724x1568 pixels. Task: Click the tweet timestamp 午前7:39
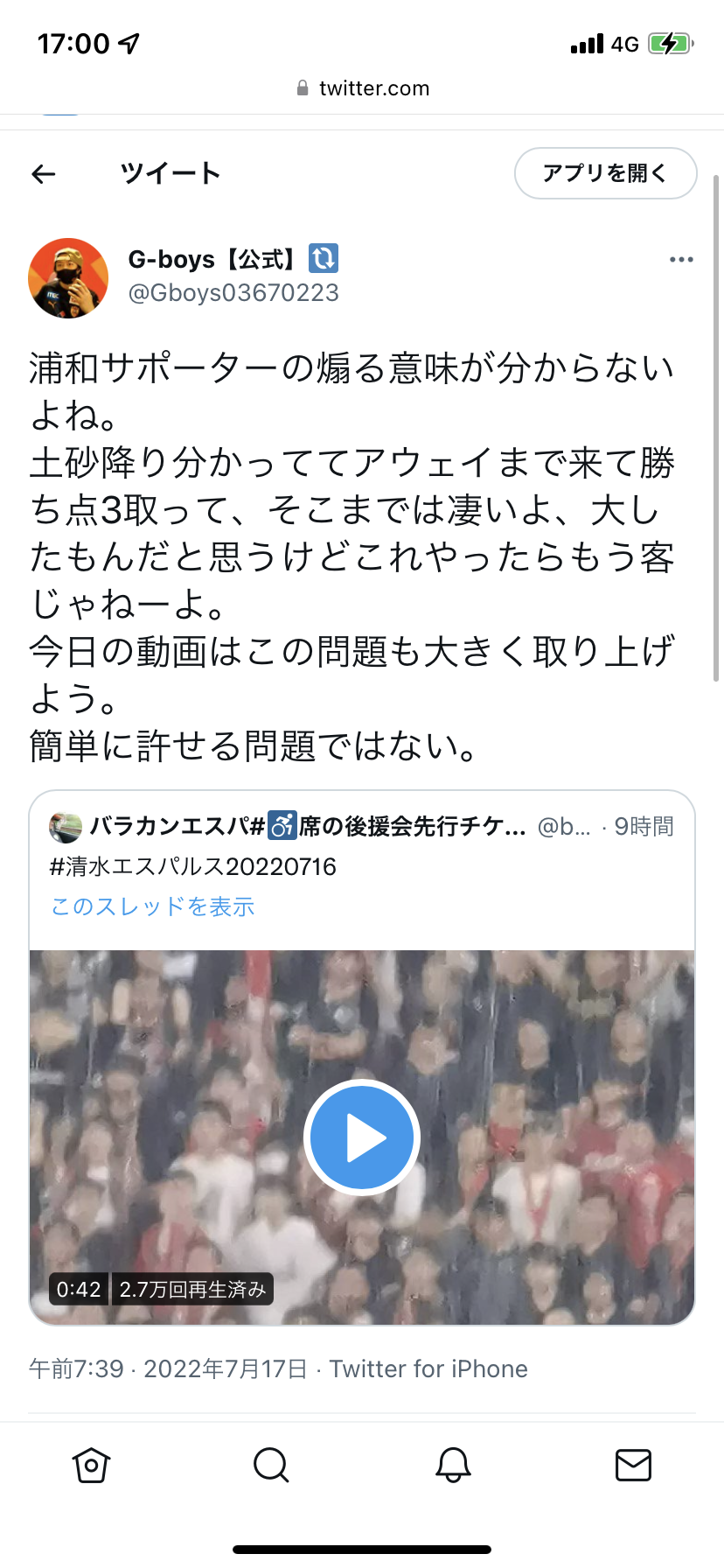[x=76, y=1368]
